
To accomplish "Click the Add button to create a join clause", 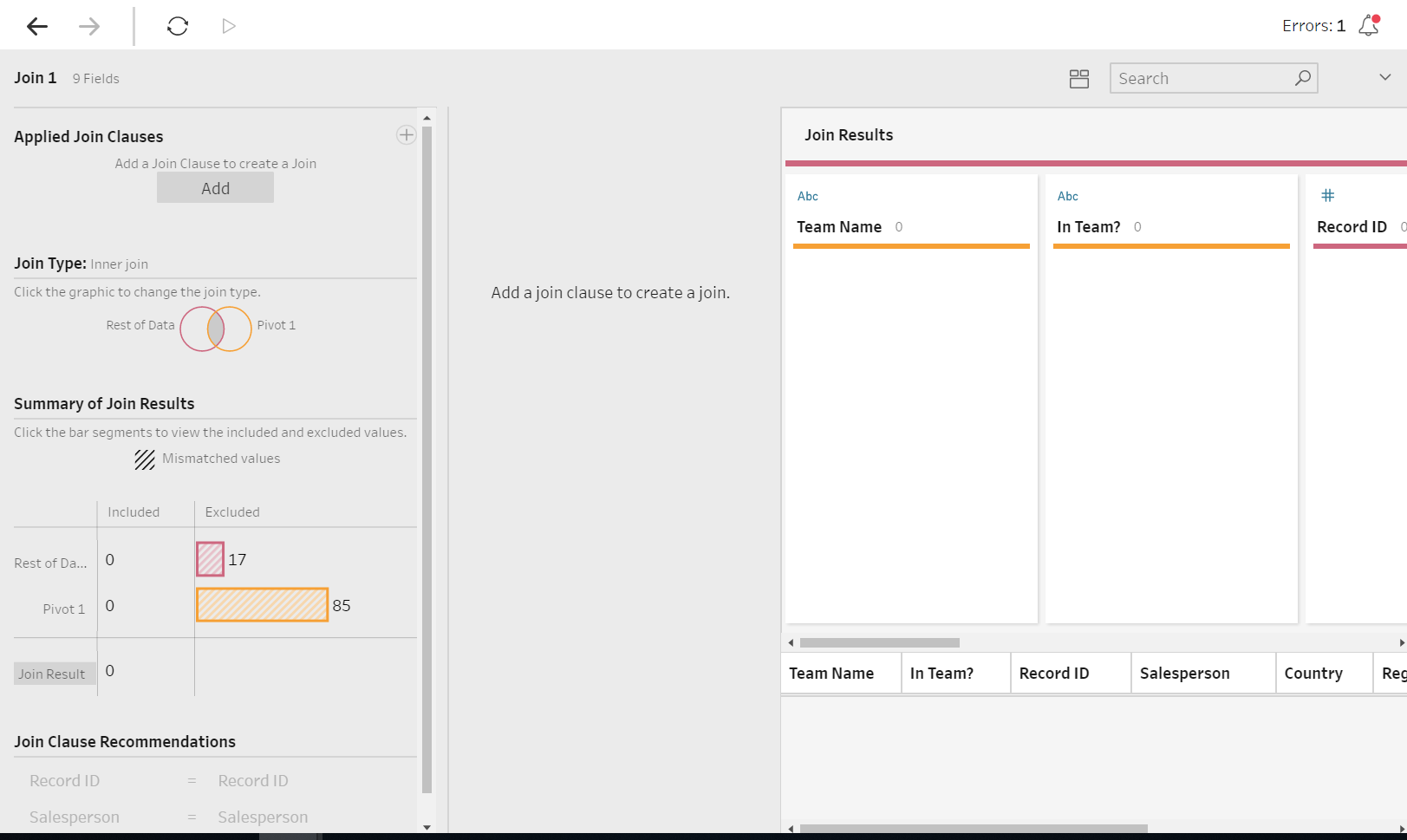I will (215, 187).
